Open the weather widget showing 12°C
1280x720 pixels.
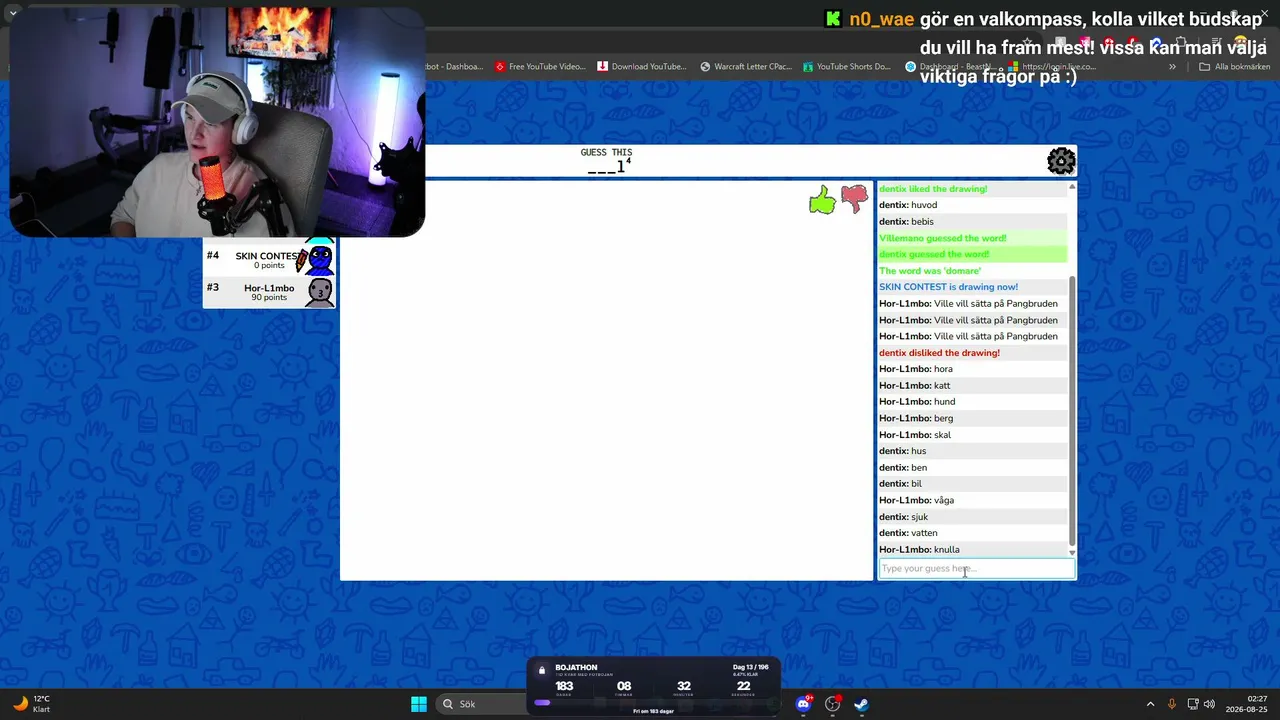tap(30, 704)
